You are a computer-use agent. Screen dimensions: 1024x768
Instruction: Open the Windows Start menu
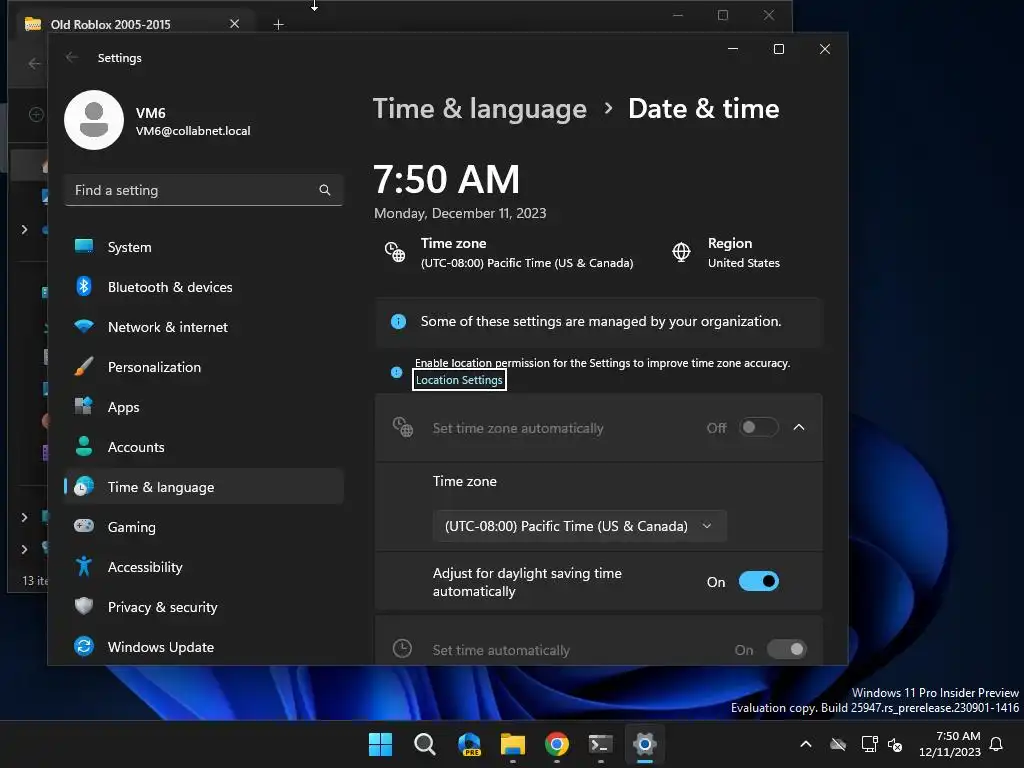pos(380,744)
